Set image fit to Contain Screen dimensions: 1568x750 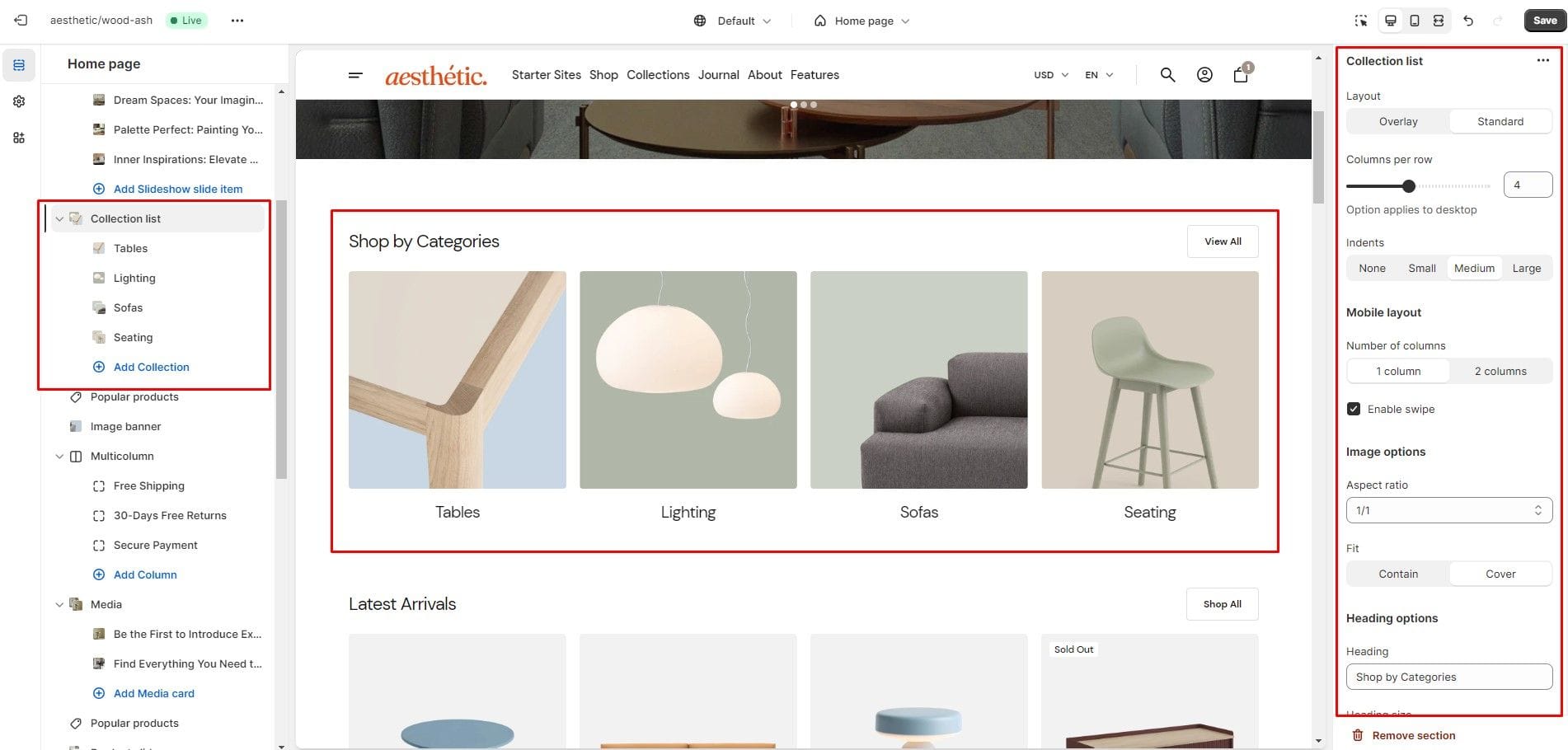coord(1398,574)
